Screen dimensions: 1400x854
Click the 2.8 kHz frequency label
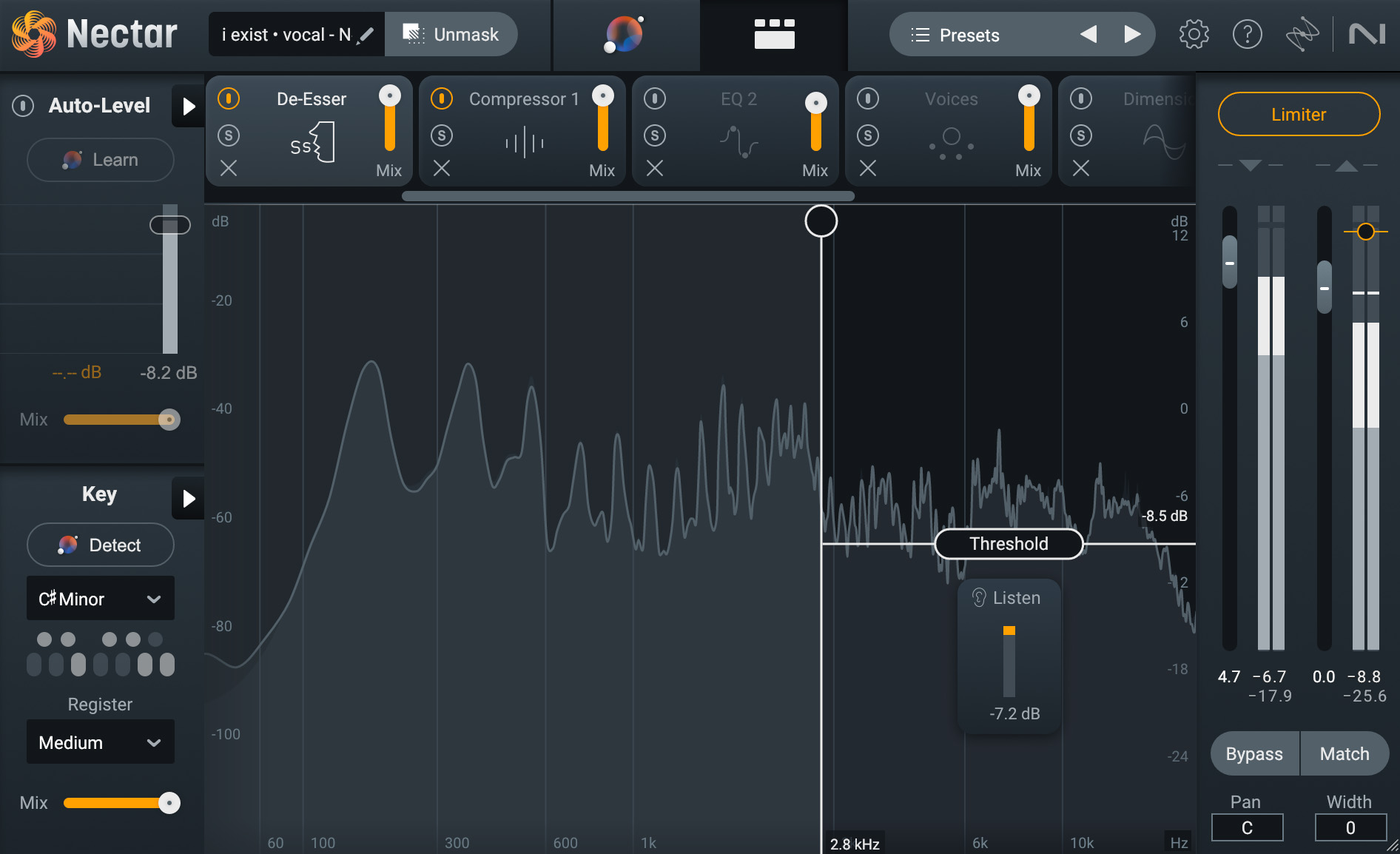[855, 844]
